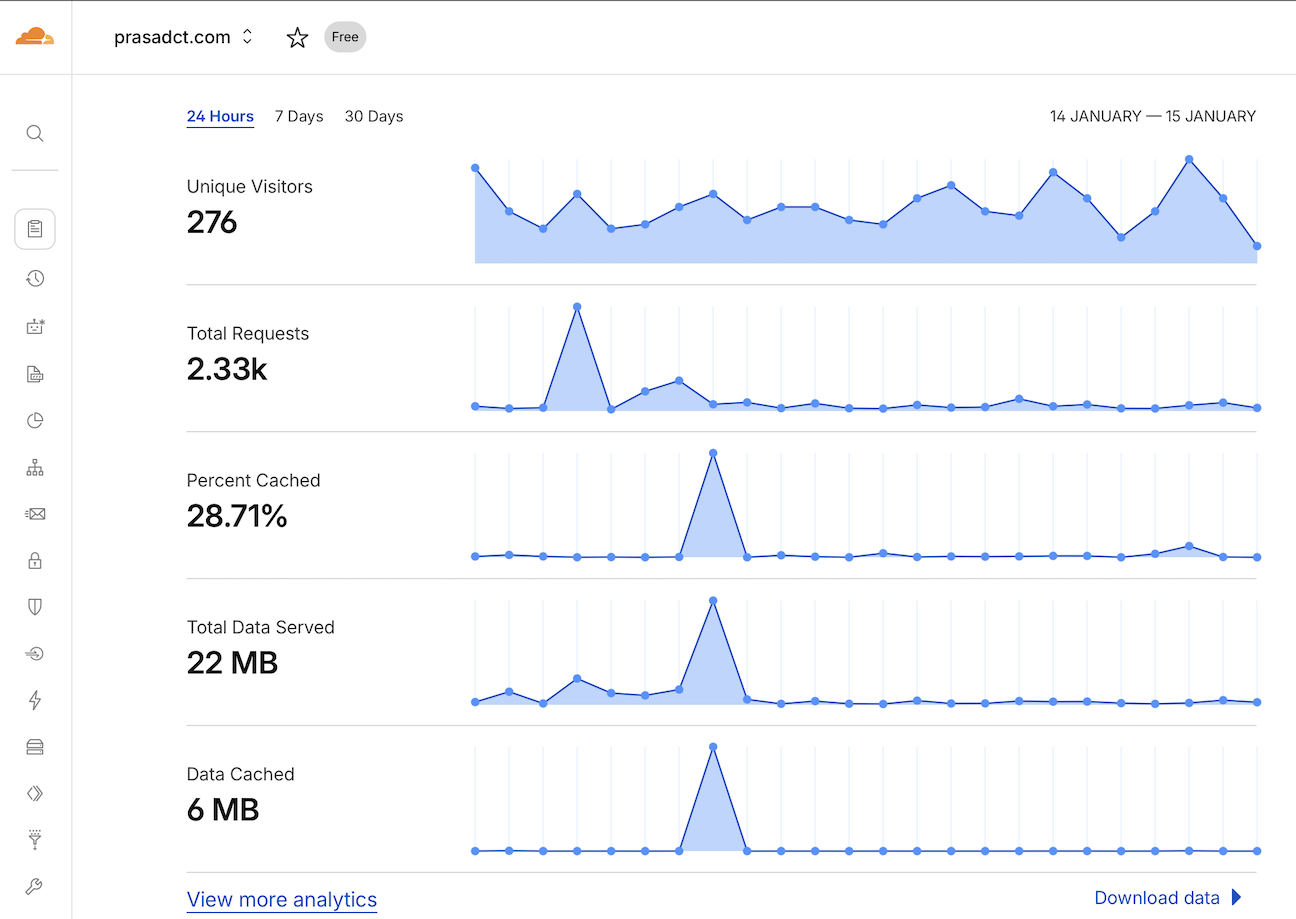1296x919 pixels.
Task: Click Download data at bottom right
Action: tap(1157, 897)
